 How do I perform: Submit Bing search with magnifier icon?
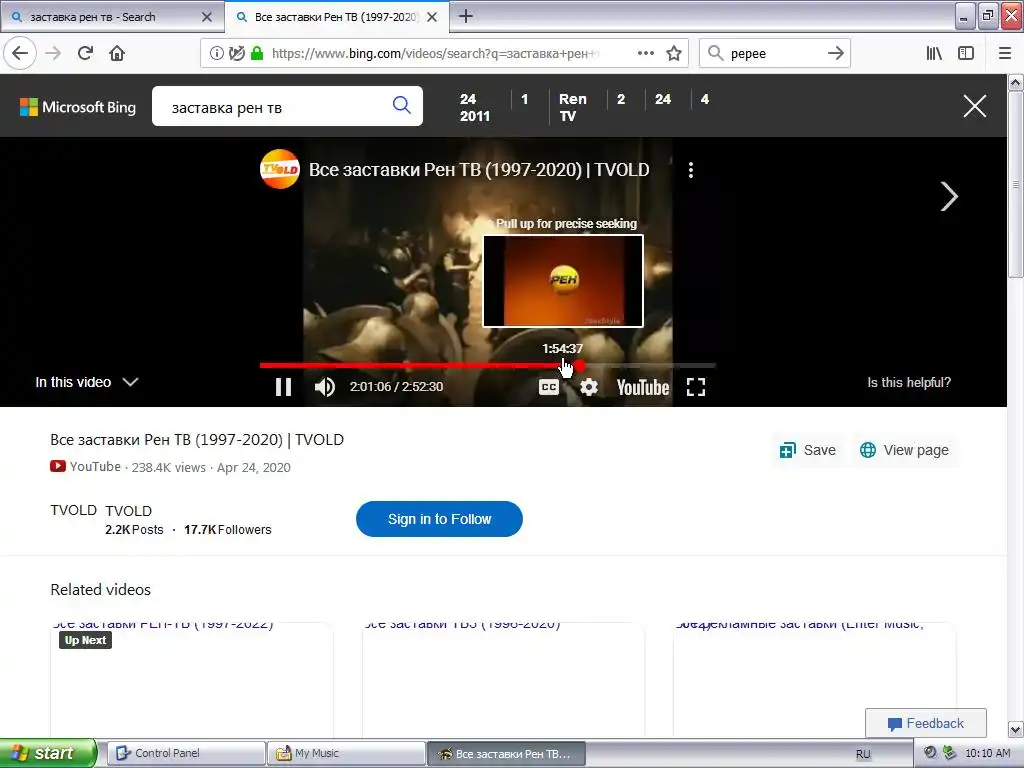[x=401, y=105]
